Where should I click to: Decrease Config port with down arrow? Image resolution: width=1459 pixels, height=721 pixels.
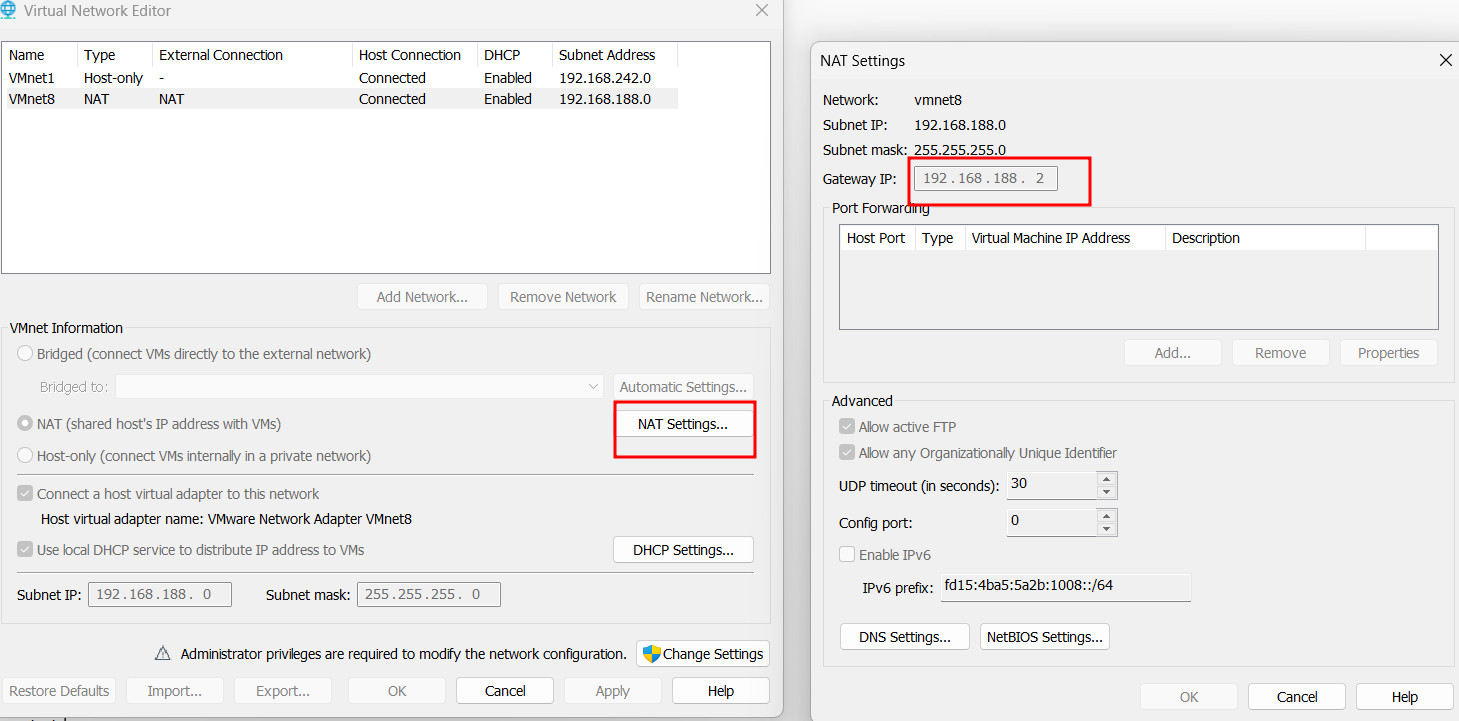[x=1106, y=529]
